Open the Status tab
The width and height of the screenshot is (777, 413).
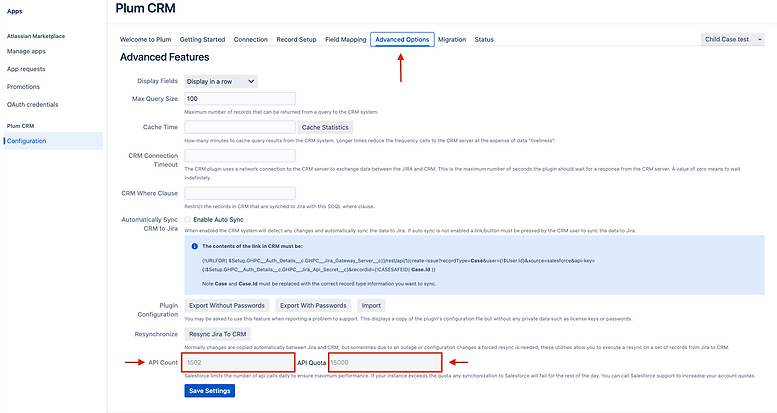(x=484, y=39)
